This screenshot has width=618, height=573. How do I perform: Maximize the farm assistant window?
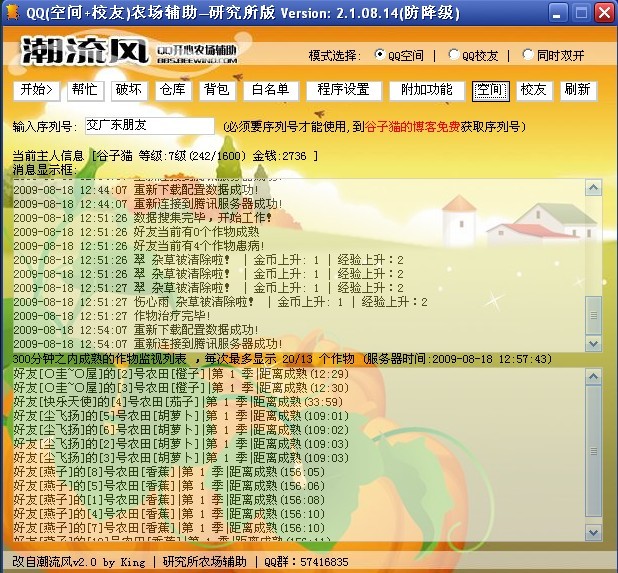tap(581, 13)
